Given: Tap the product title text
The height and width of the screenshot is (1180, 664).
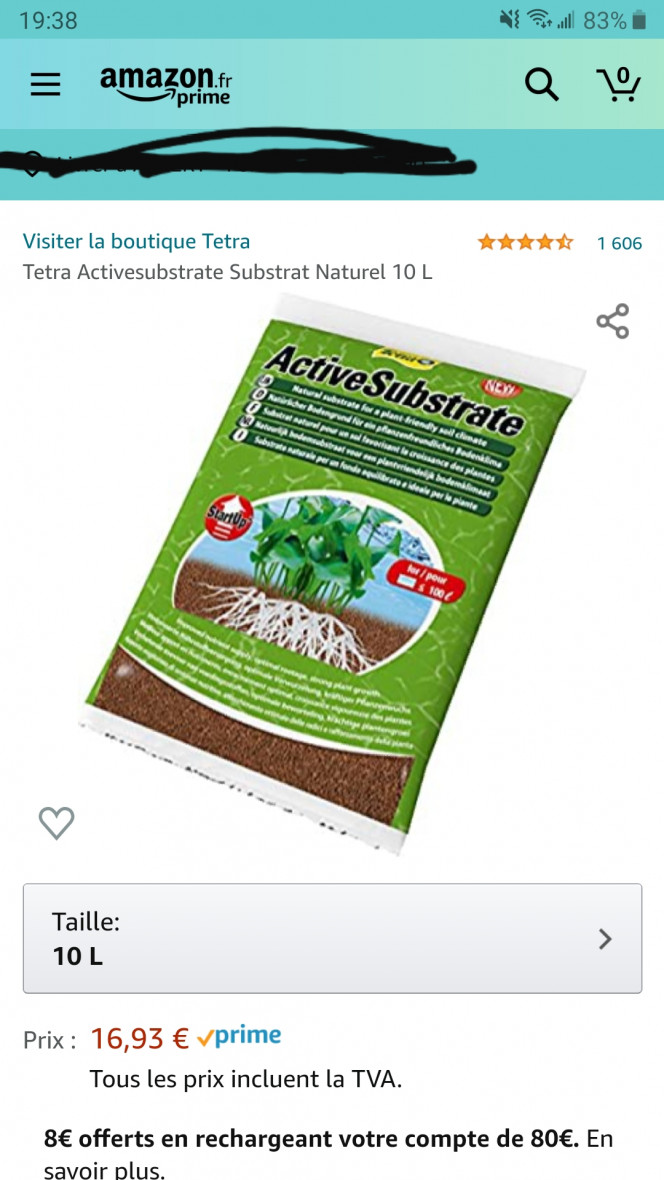Looking at the screenshot, I should tap(228, 272).
